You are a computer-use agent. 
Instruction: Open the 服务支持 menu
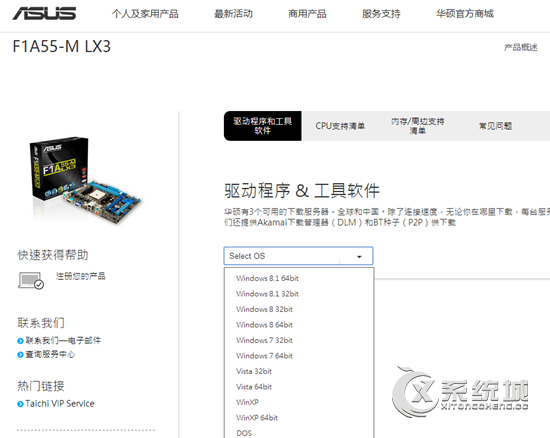click(381, 14)
